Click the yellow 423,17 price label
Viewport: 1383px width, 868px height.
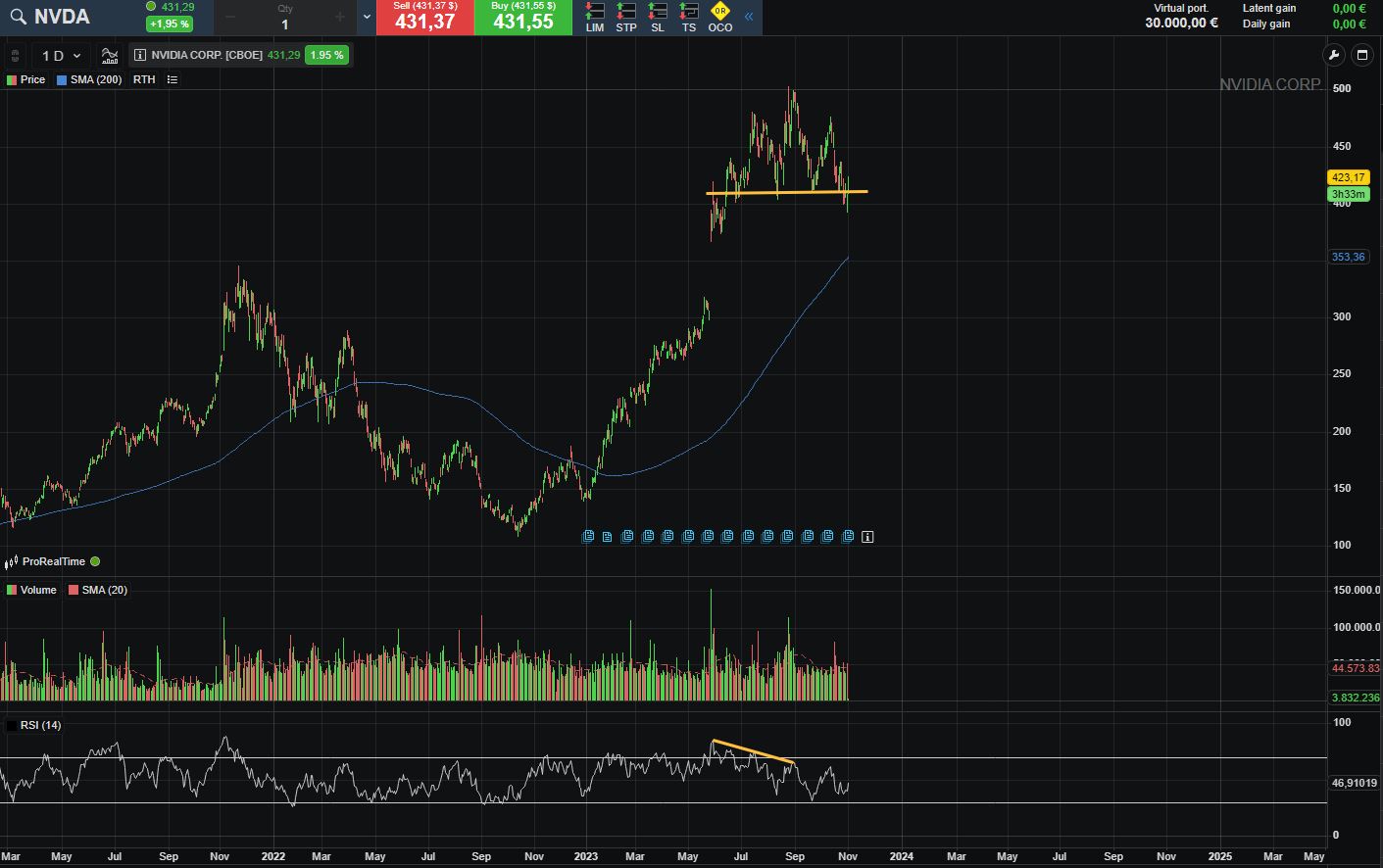click(x=1348, y=177)
